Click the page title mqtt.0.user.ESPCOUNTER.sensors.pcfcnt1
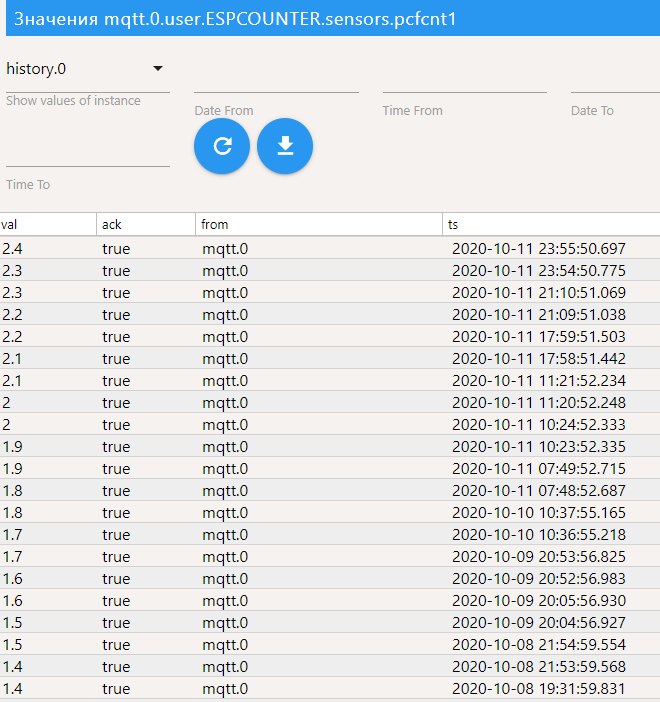 coord(280,19)
